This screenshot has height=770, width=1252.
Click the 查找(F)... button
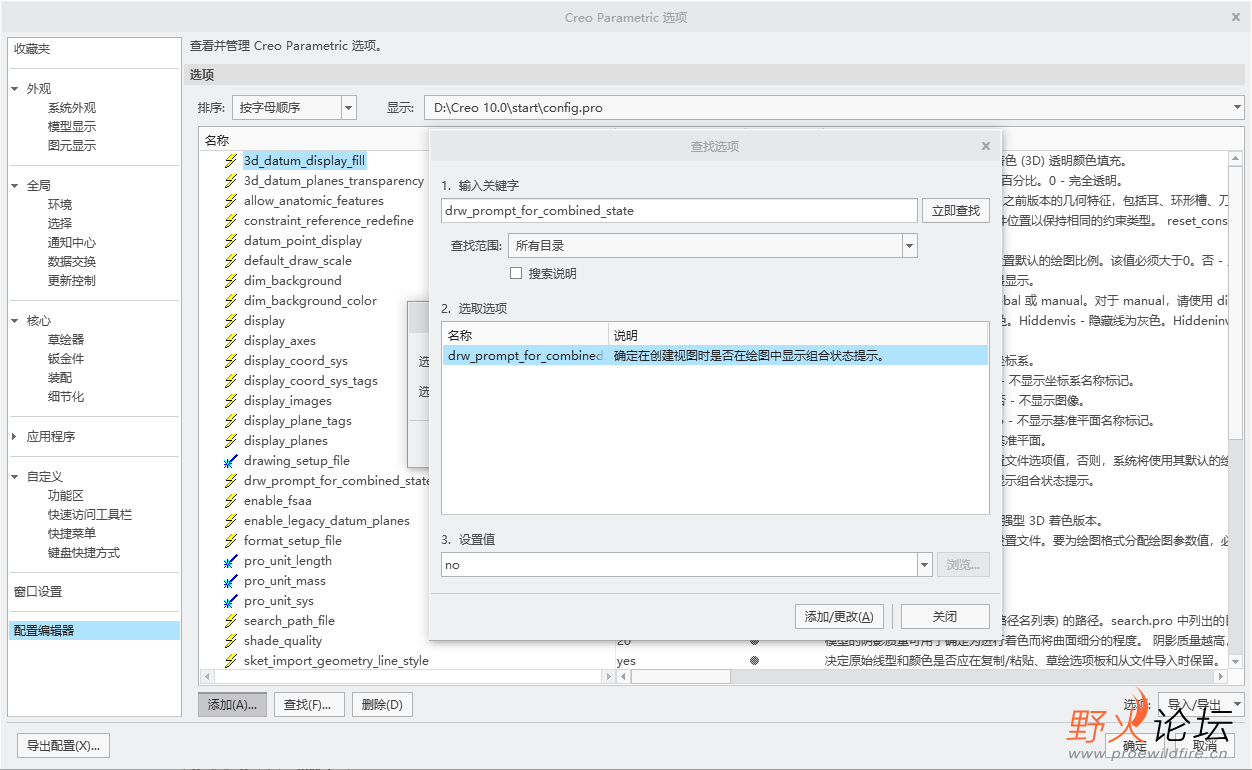tap(308, 705)
